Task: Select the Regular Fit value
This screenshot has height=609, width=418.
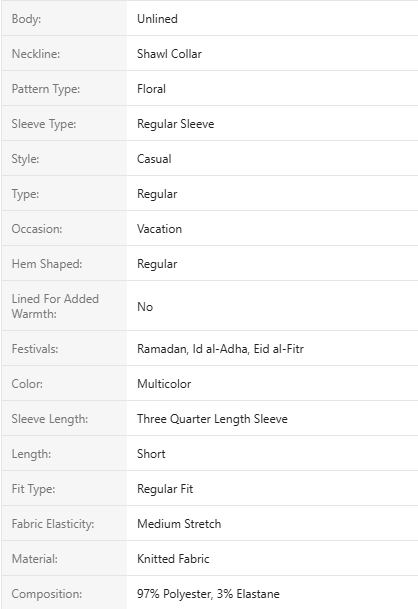Action: tap(165, 489)
